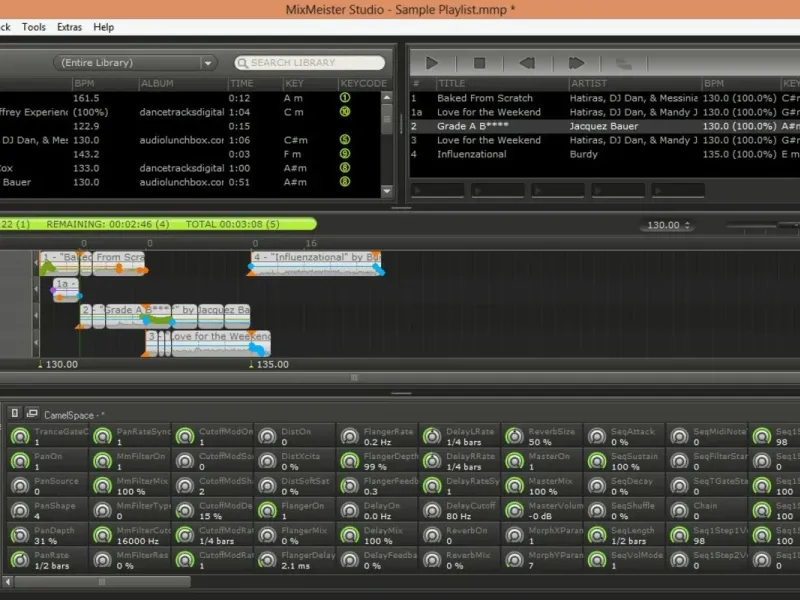Viewport: 800px width, 600px height.
Task: Click the window icon next to CamelSpace
Action: pos(31,413)
